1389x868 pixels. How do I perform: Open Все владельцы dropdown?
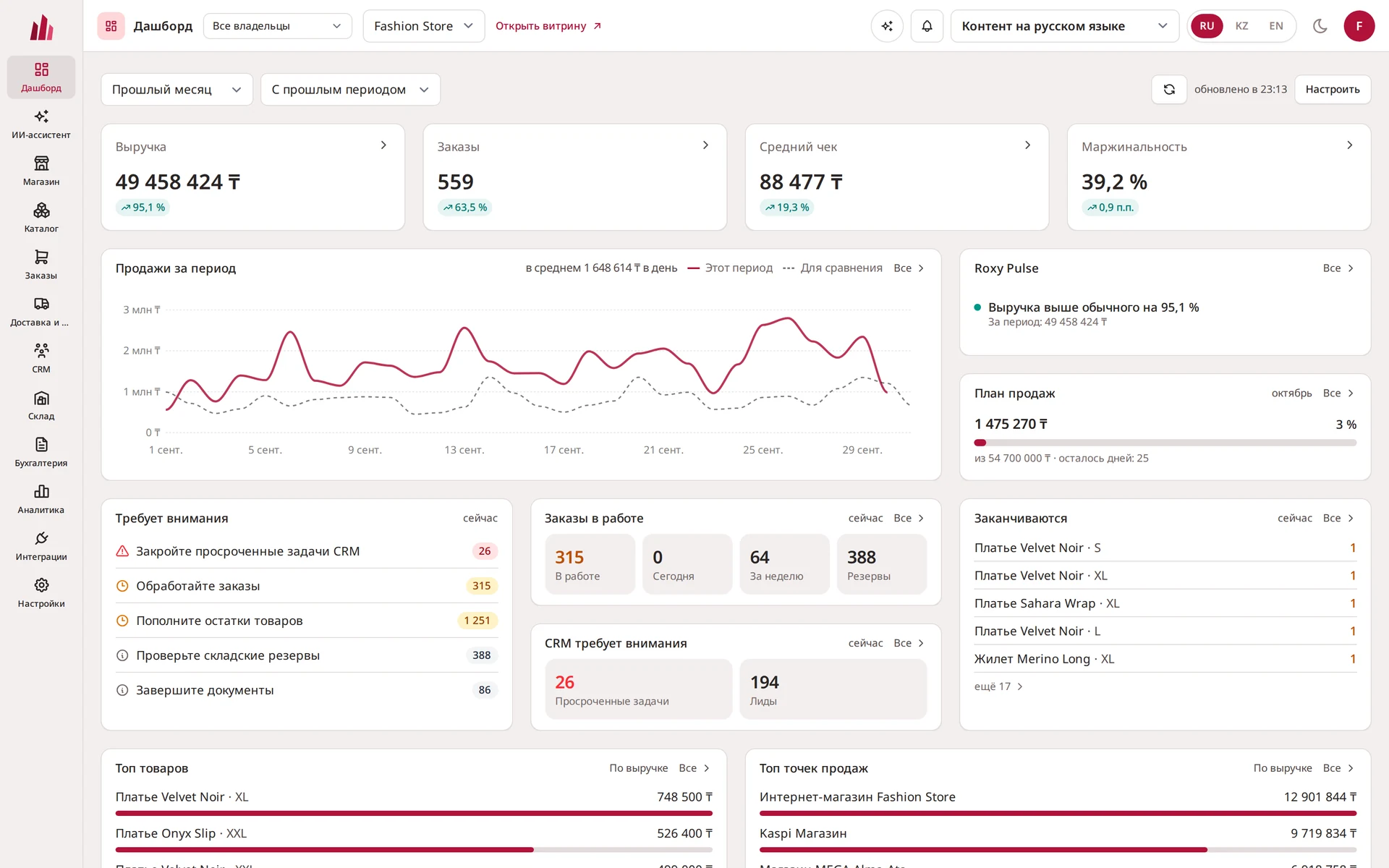pyautogui.click(x=277, y=26)
